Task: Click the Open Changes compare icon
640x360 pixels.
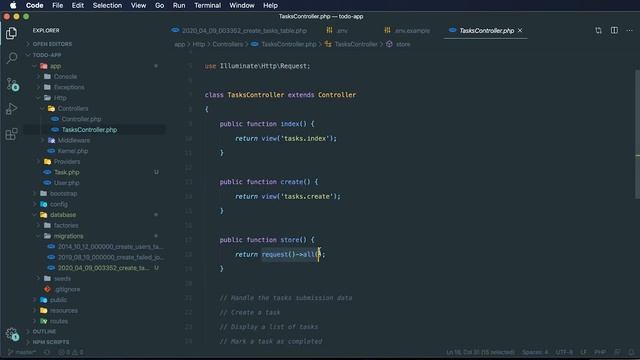Action: [x=598, y=31]
